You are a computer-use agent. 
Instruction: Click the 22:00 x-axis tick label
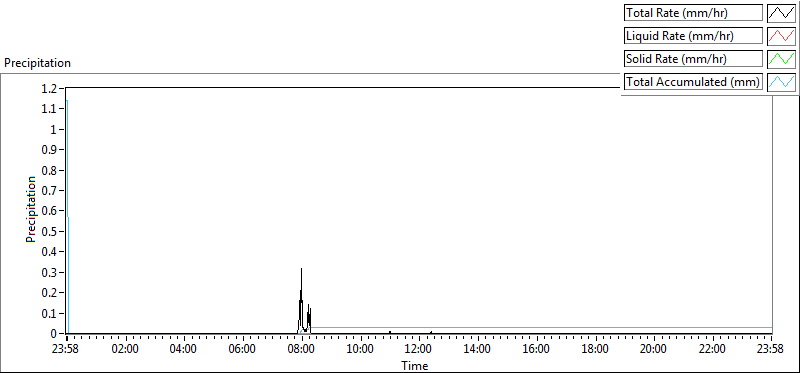coord(713,349)
